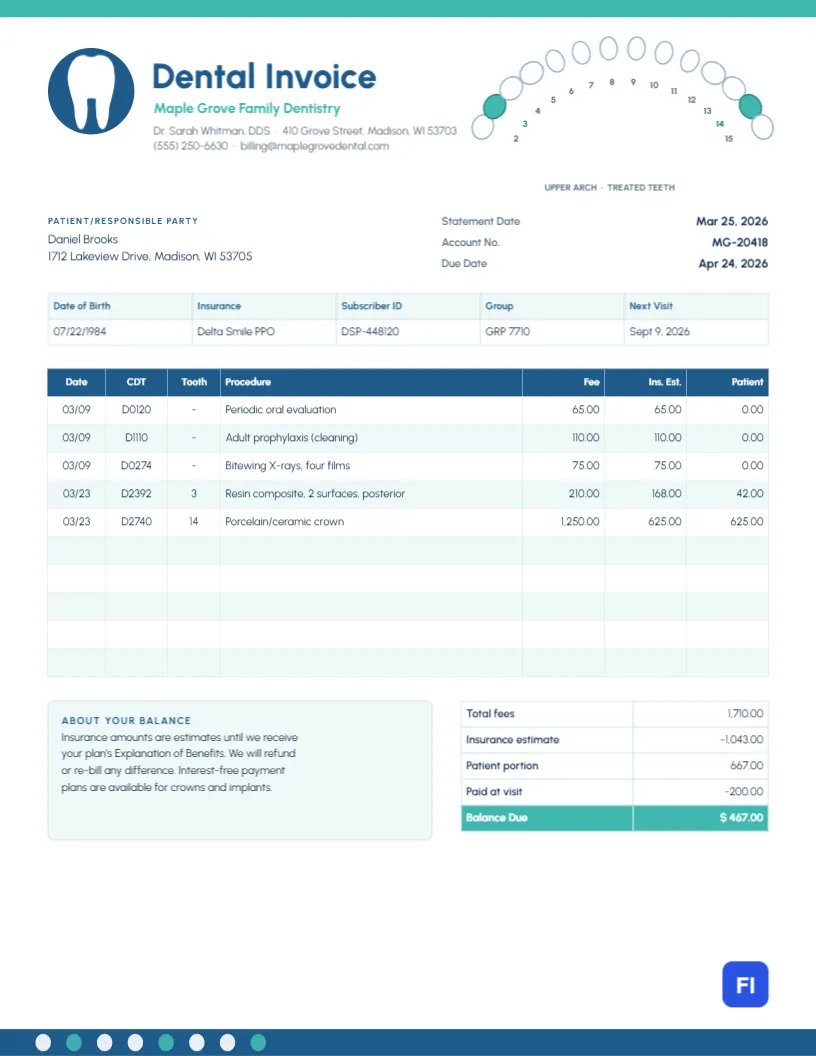
Task: Click the Balance Due total $ 467.00
Action: [x=741, y=818]
